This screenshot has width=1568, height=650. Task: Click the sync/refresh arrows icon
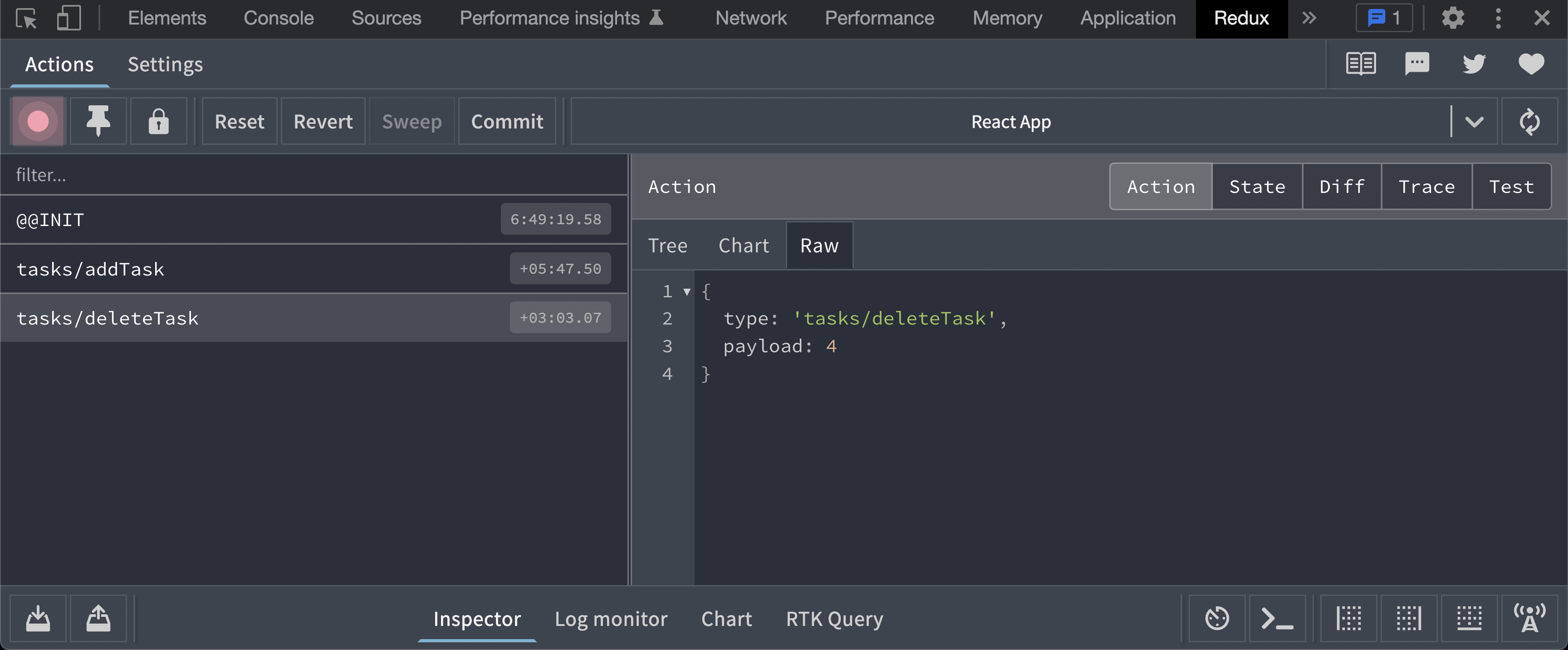point(1529,121)
